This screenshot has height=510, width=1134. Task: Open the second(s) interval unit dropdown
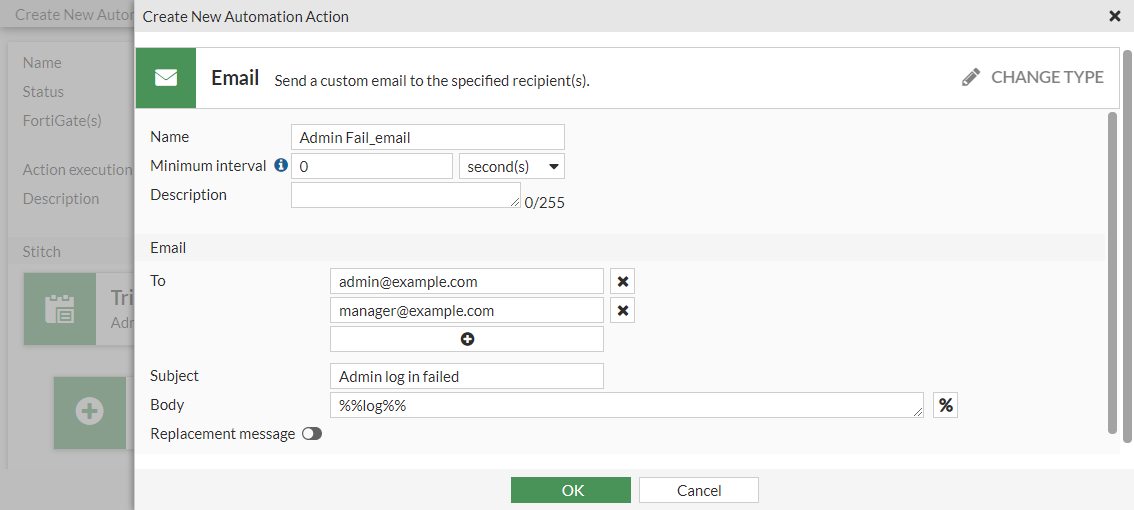(x=511, y=166)
